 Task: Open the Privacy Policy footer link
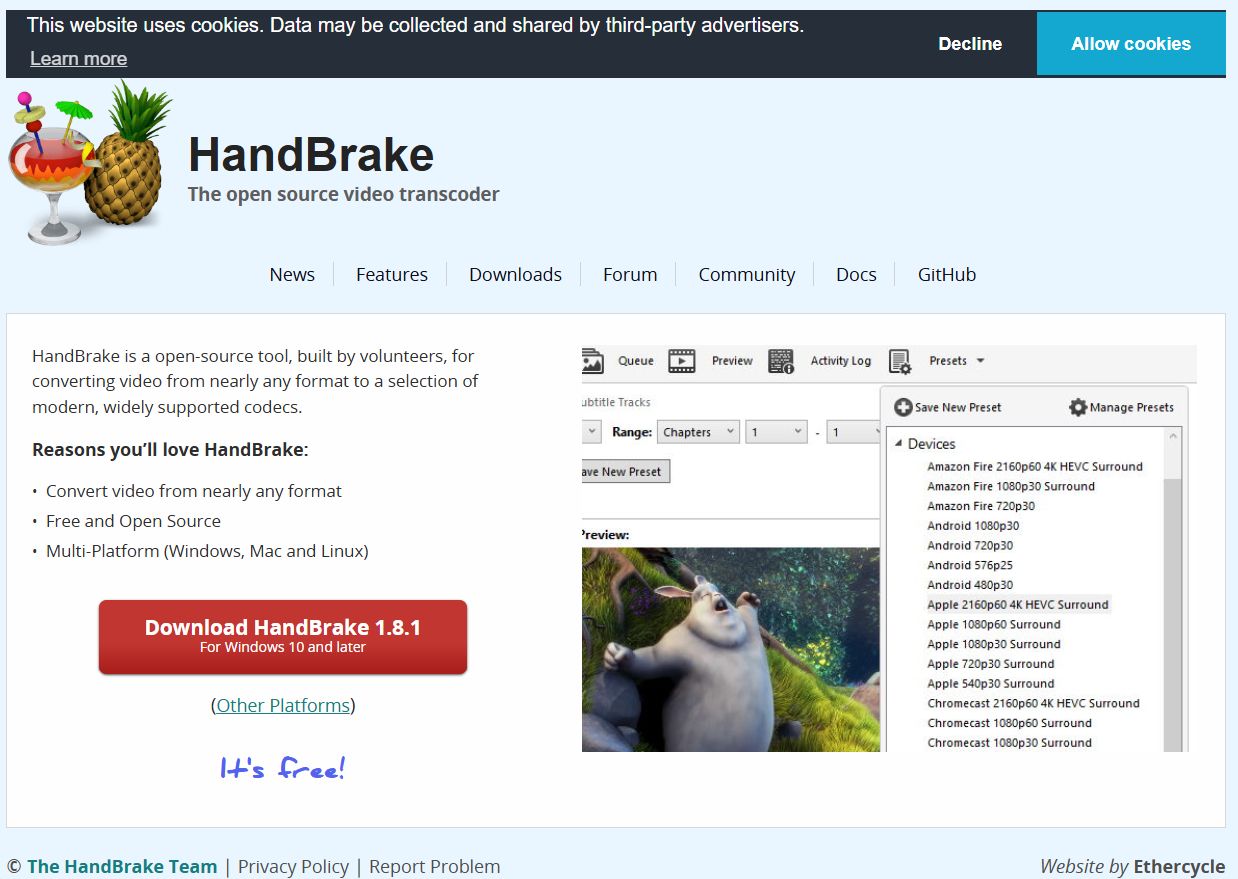click(x=294, y=867)
